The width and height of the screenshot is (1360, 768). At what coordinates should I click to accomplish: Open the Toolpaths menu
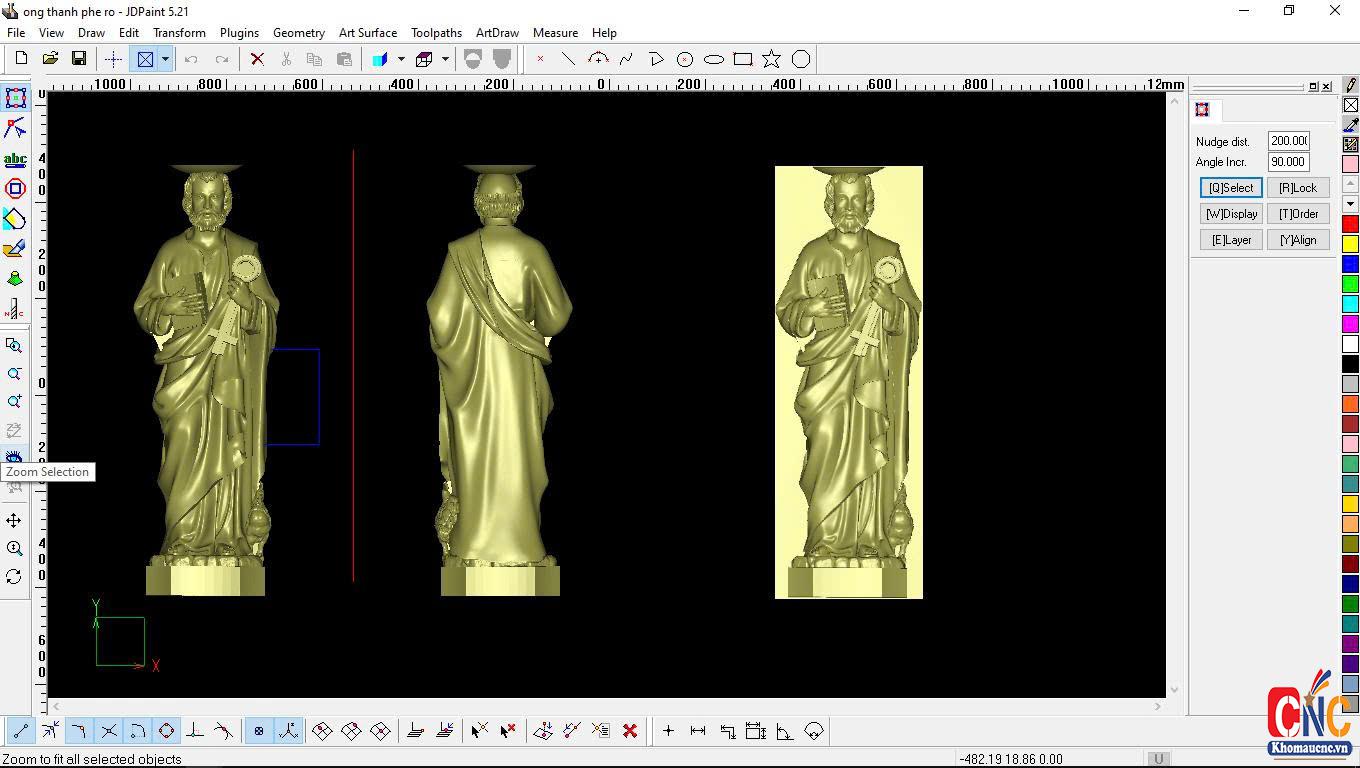436,33
